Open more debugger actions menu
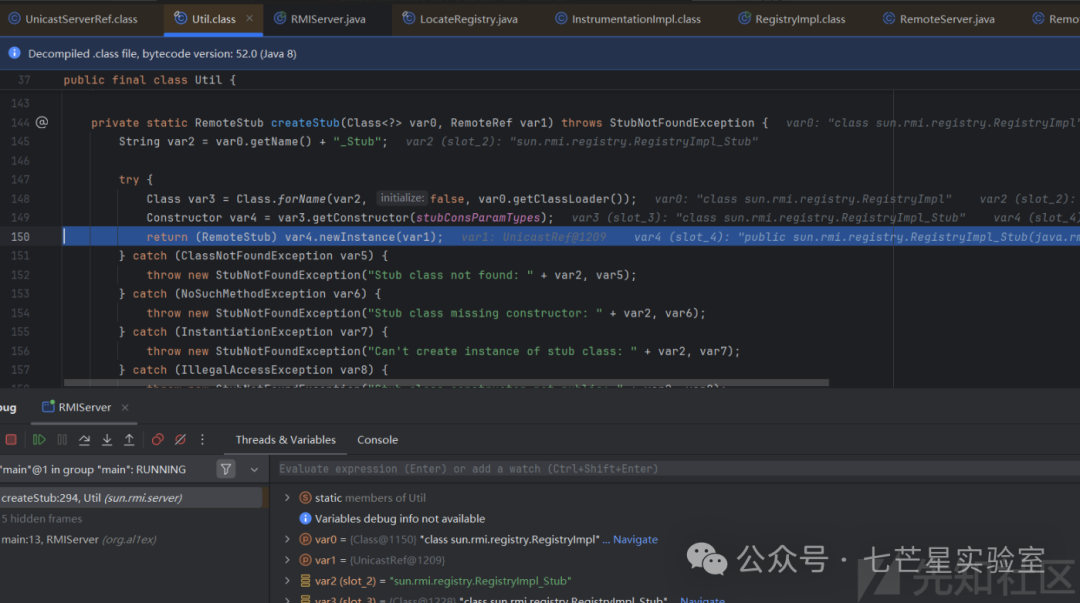The height and width of the screenshot is (603, 1080). (x=202, y=440)
